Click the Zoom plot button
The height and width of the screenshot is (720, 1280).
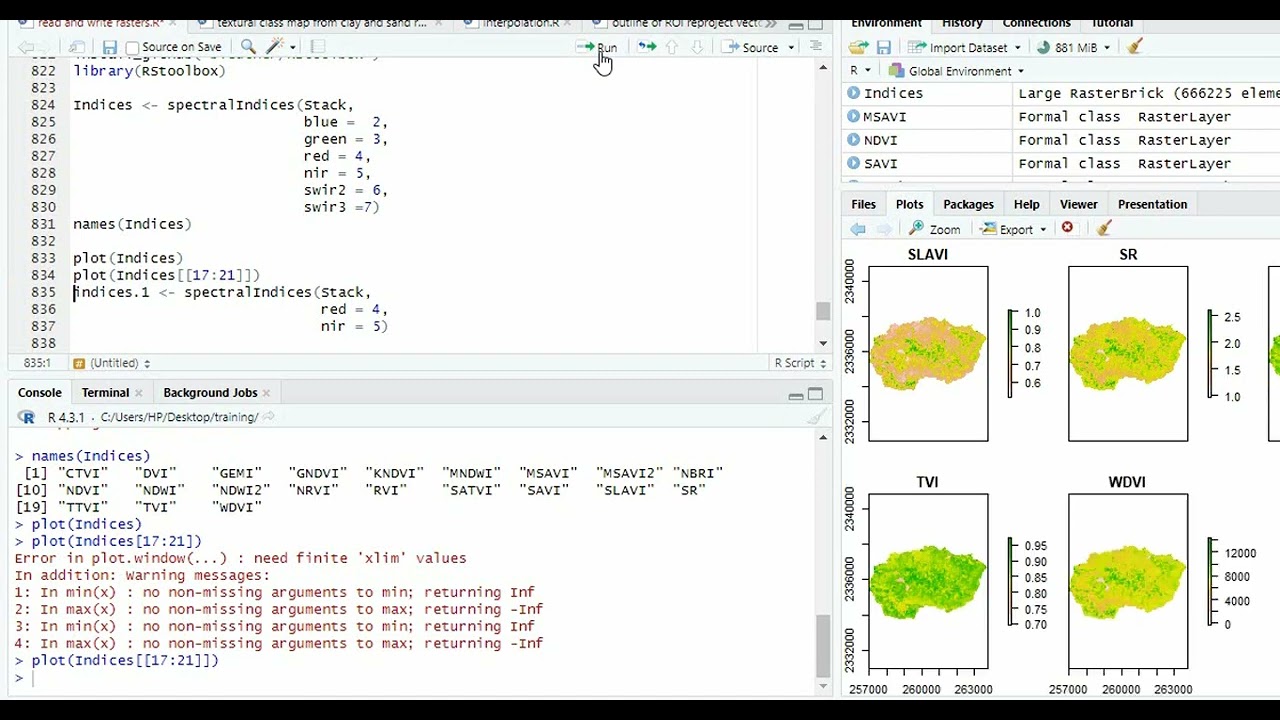(x=935, y=229)
